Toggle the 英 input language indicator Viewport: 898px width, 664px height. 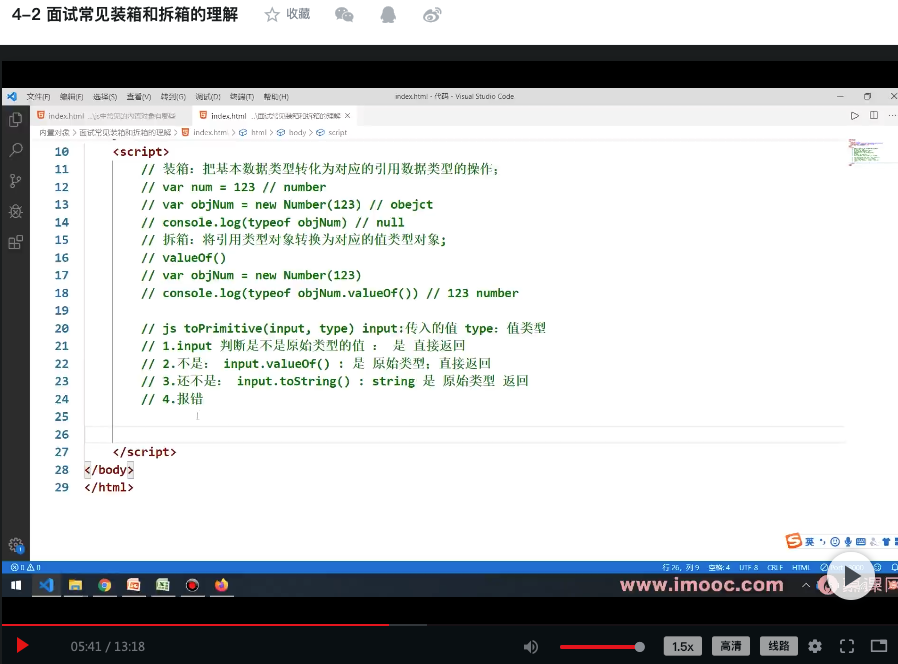(x=809, y=541)
